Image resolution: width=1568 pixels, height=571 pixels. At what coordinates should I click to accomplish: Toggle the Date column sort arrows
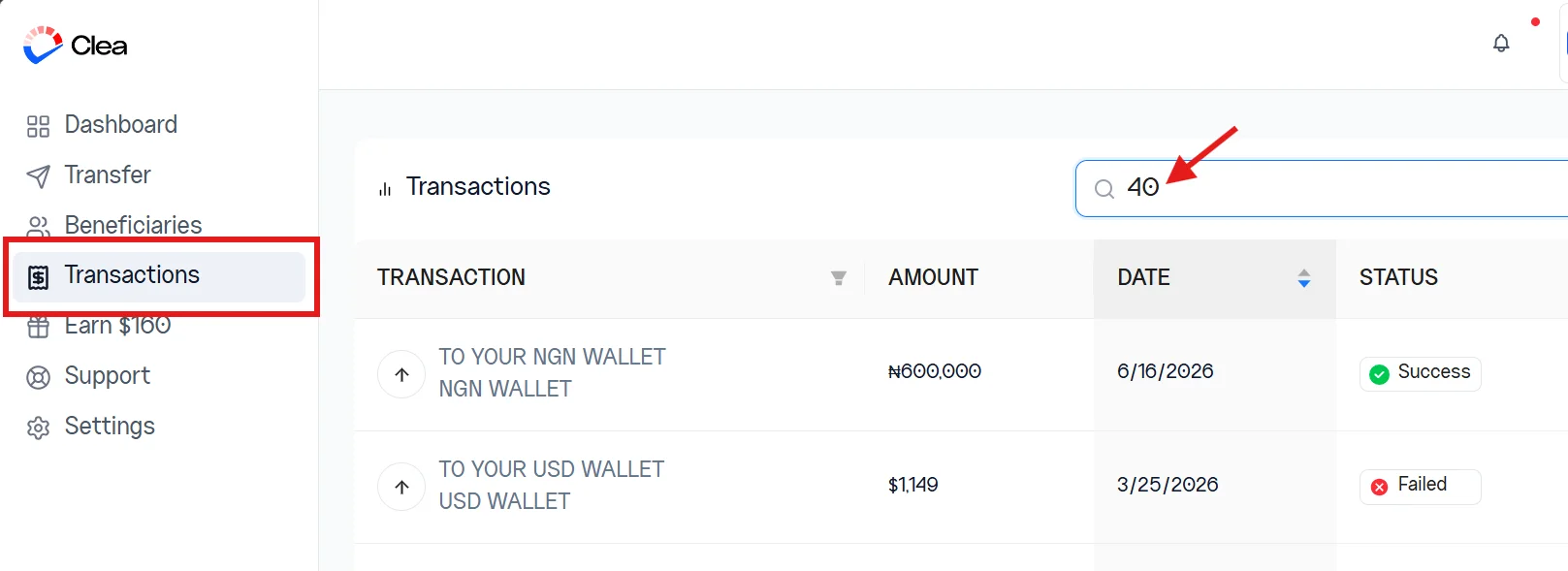[1304, 278]
